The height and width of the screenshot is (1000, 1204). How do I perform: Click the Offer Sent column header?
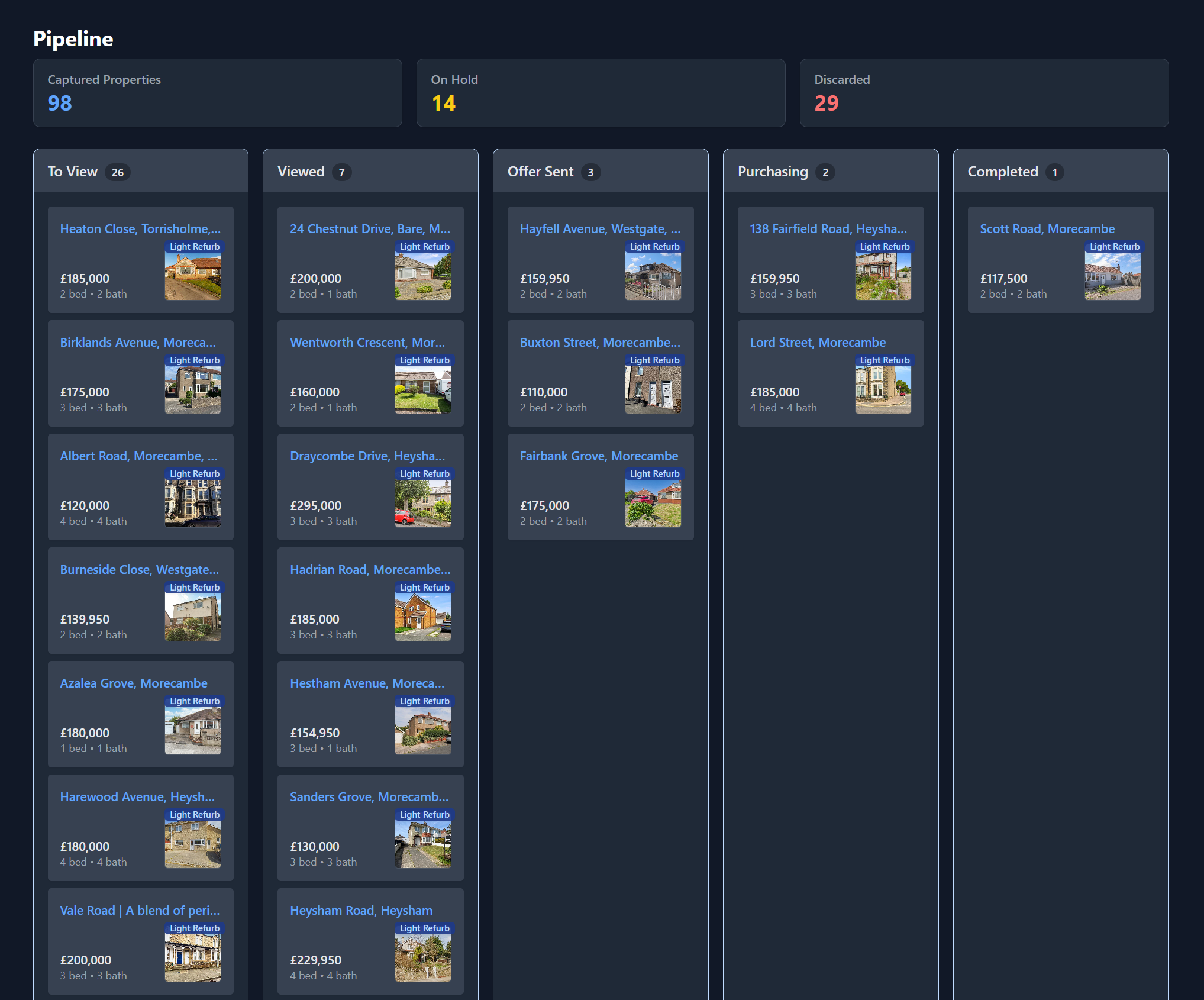click(540, 172)
